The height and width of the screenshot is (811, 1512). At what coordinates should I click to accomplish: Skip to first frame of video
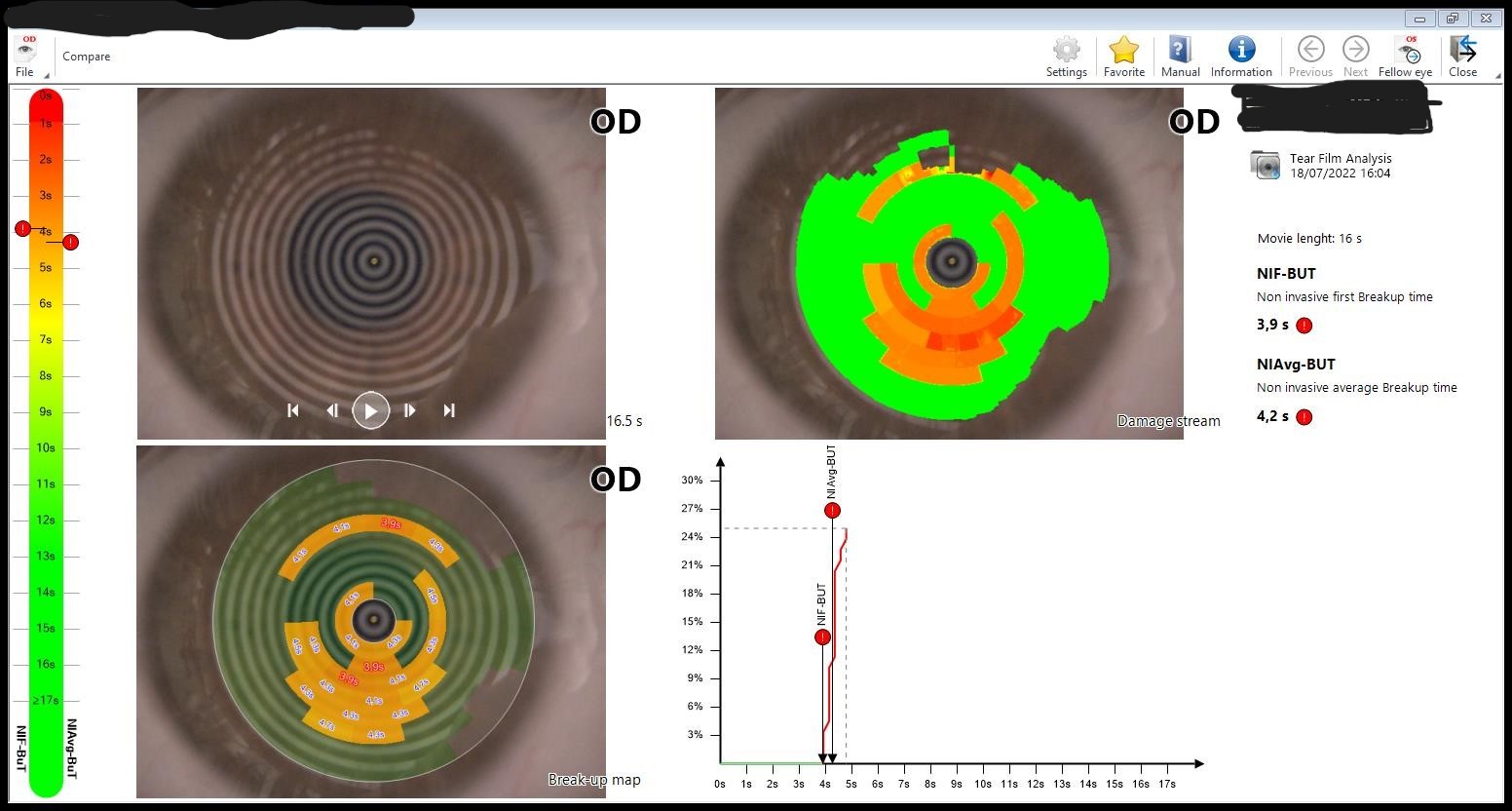click(293, 410)
